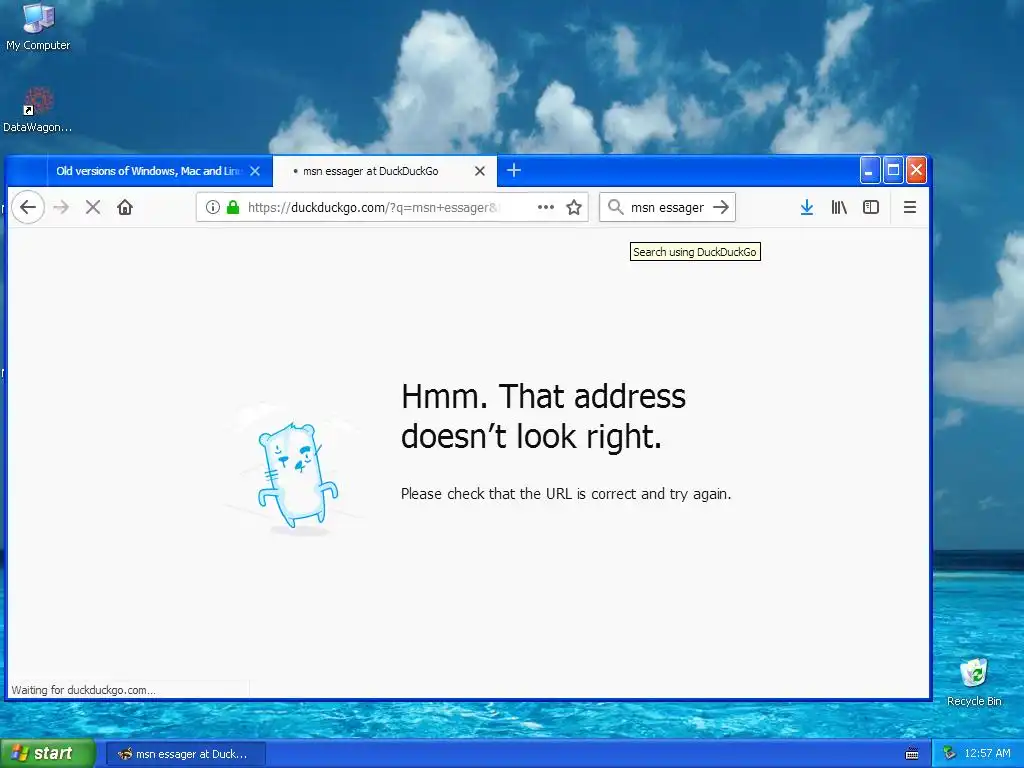Select the Recycle Bin desktop icon
The image size is (1024, 768).
pyautogui.click(x=974, y=682)
